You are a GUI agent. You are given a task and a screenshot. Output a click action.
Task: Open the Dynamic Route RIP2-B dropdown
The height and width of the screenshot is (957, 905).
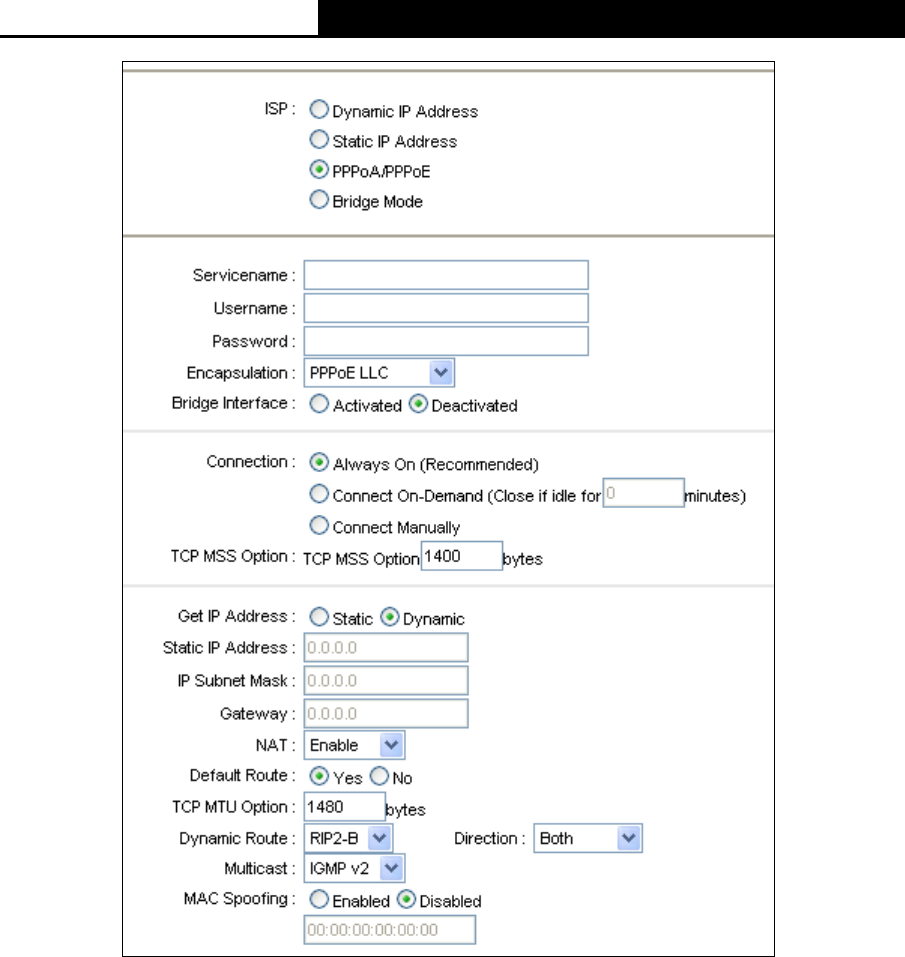click(348, 838)
